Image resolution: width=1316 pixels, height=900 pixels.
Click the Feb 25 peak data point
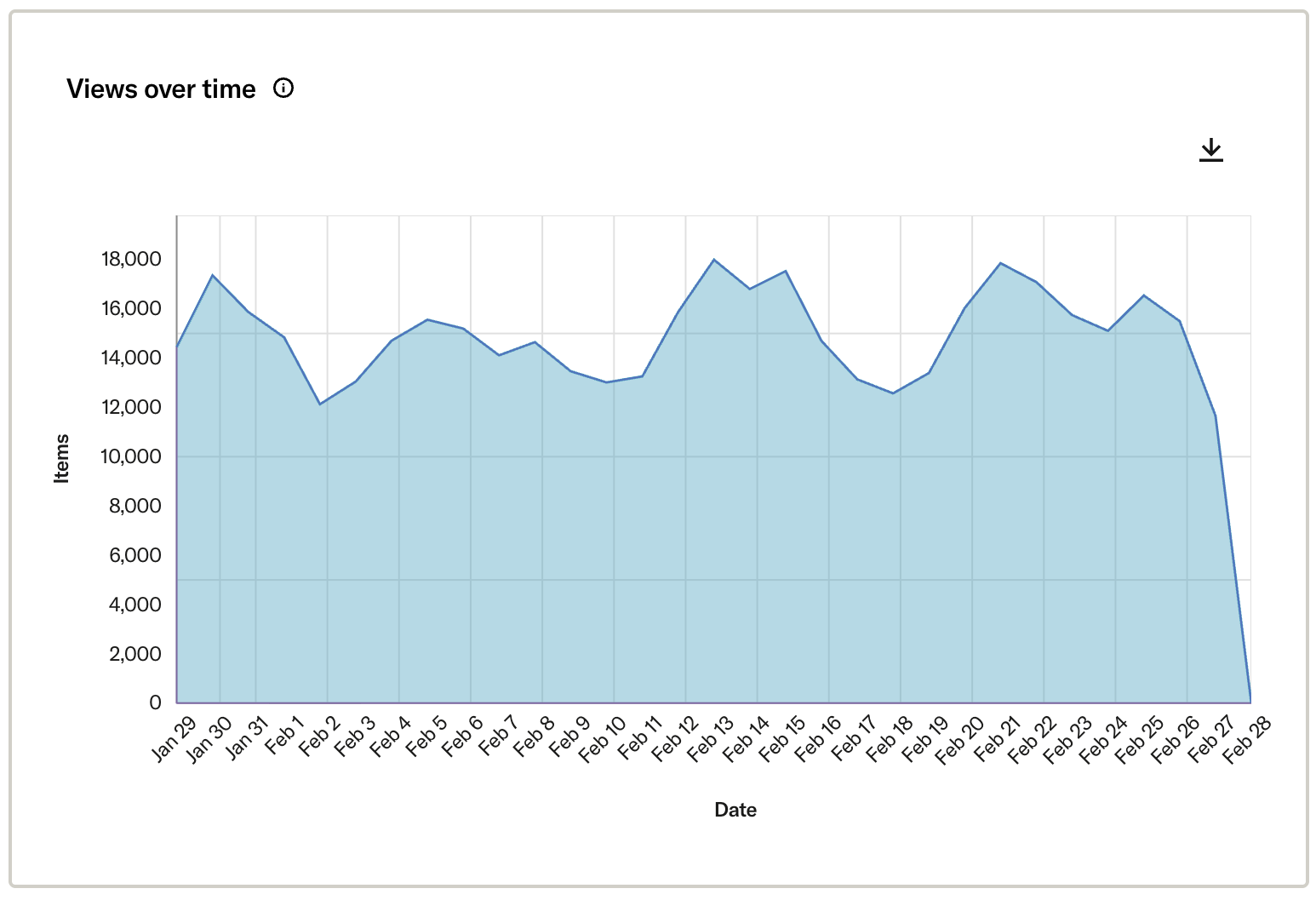coord(1141,295)
